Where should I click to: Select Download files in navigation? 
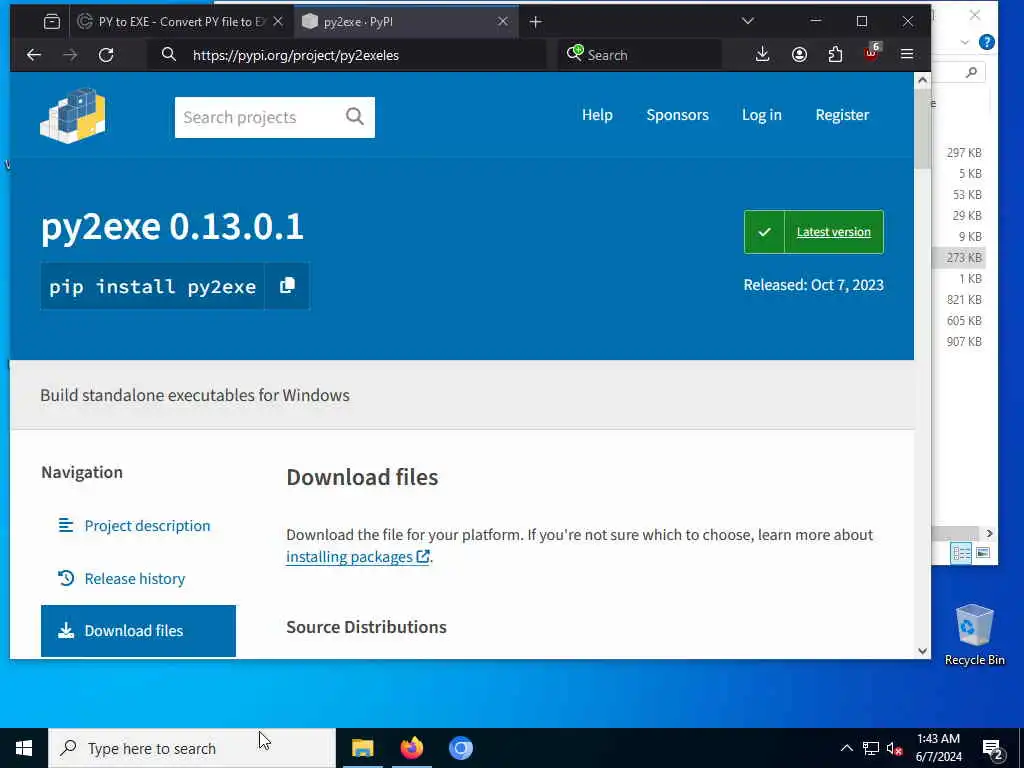138,631
